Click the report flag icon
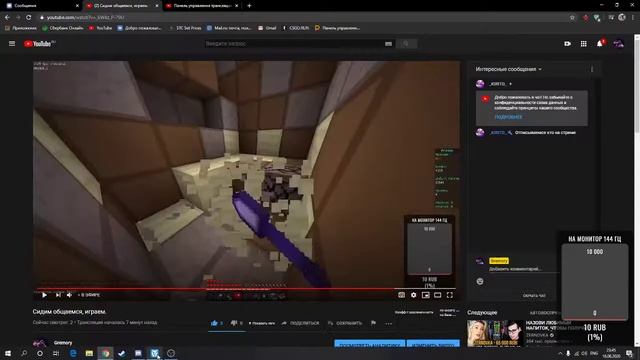Viewport: 640px width, 360px height. [x=373, y=323]
